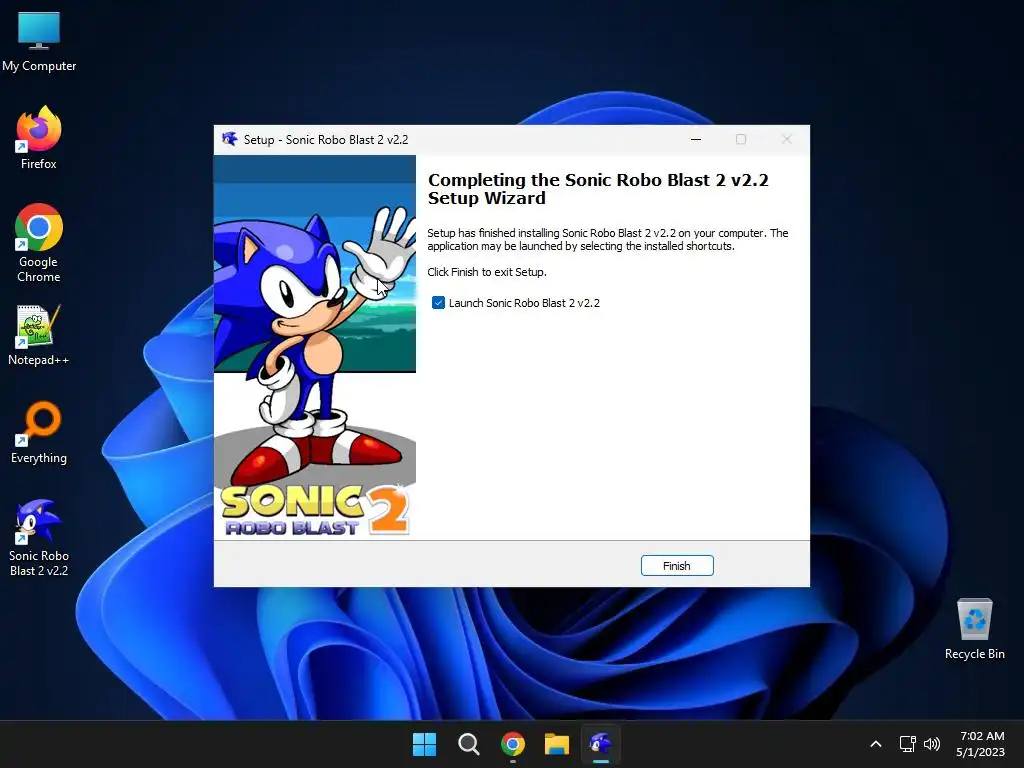Click the Finish button in Setup
The width and height of the screenshot is (1024, 768).
click(x=677, y=566)
